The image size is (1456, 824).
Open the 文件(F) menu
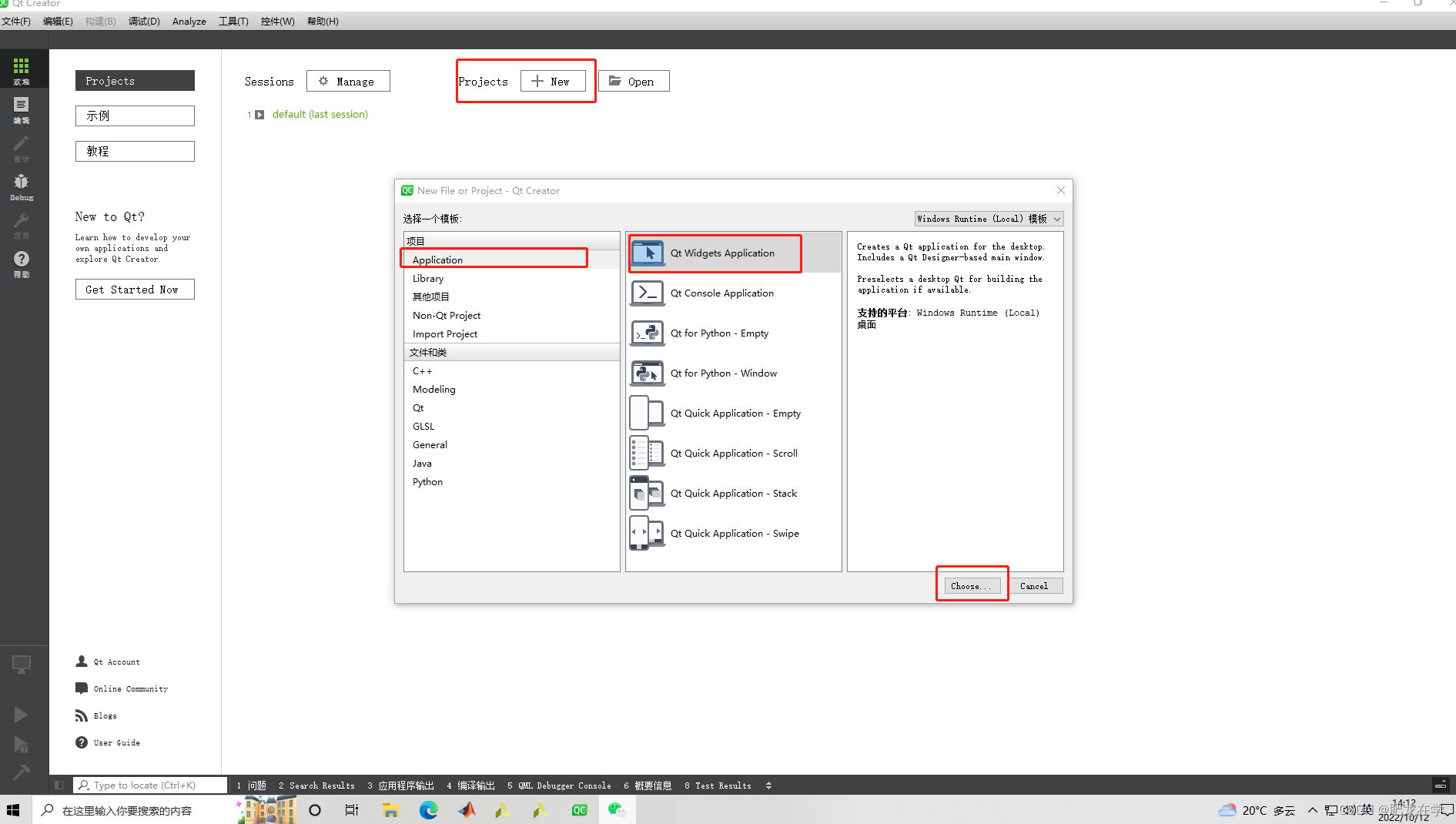click(x=16, y=21)
